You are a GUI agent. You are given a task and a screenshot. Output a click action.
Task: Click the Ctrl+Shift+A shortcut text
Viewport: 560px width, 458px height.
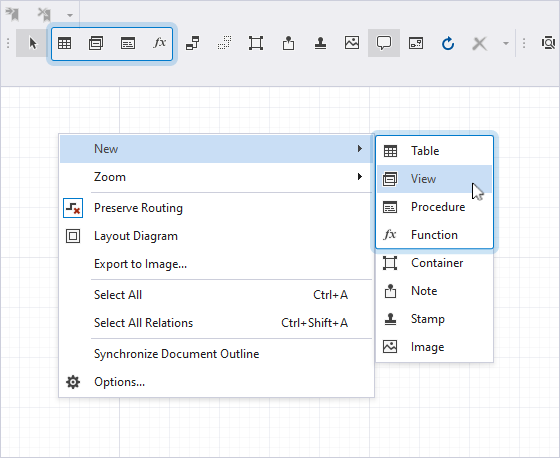coord(314,323)
